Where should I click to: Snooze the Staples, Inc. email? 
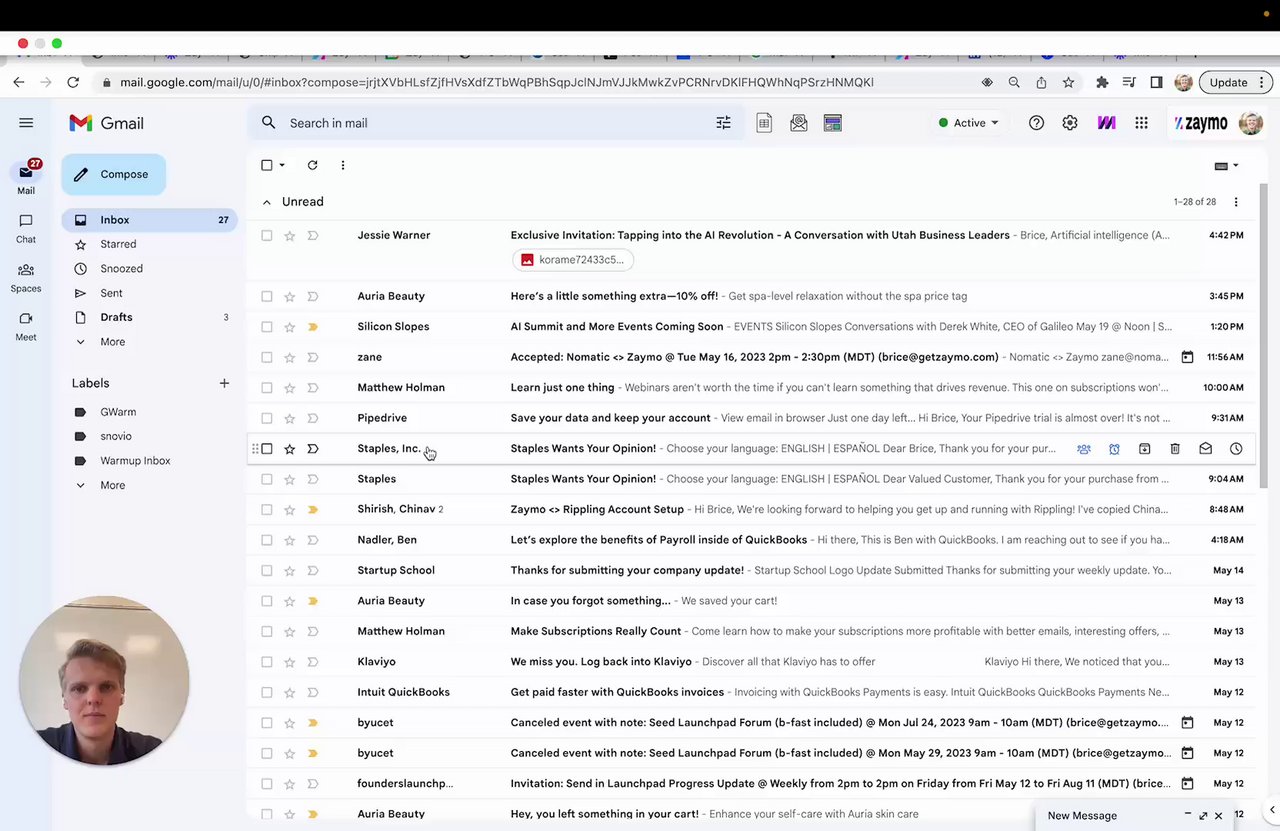tap(1236, 449)
